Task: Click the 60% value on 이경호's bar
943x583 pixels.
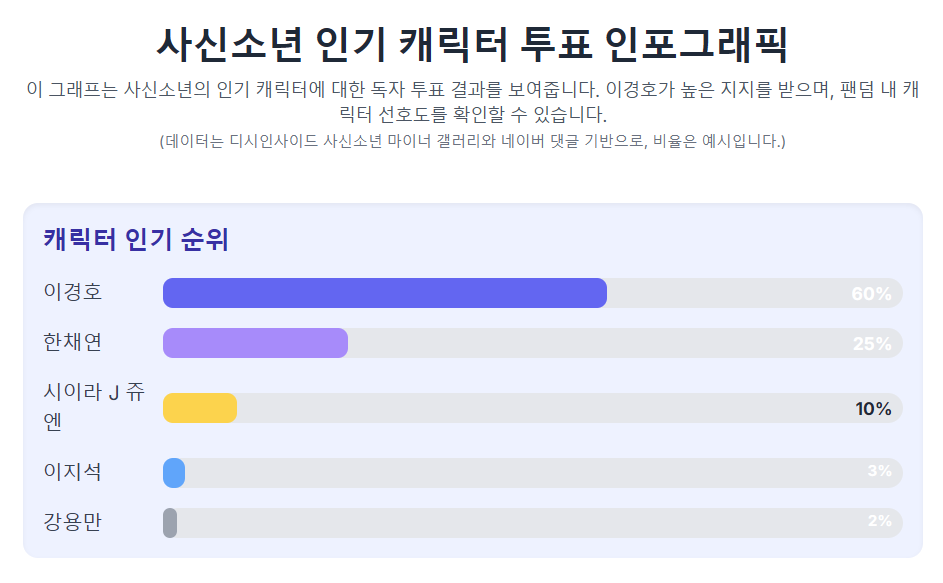Action: pos(871,294)
